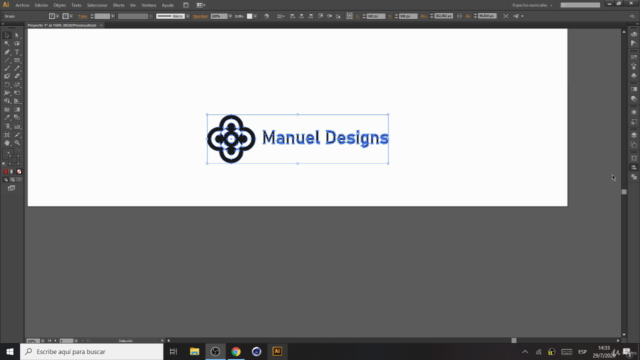Select the Magic Wand tool
The width and height of the screenshot is (640, 360).
[x=7, y=44]
